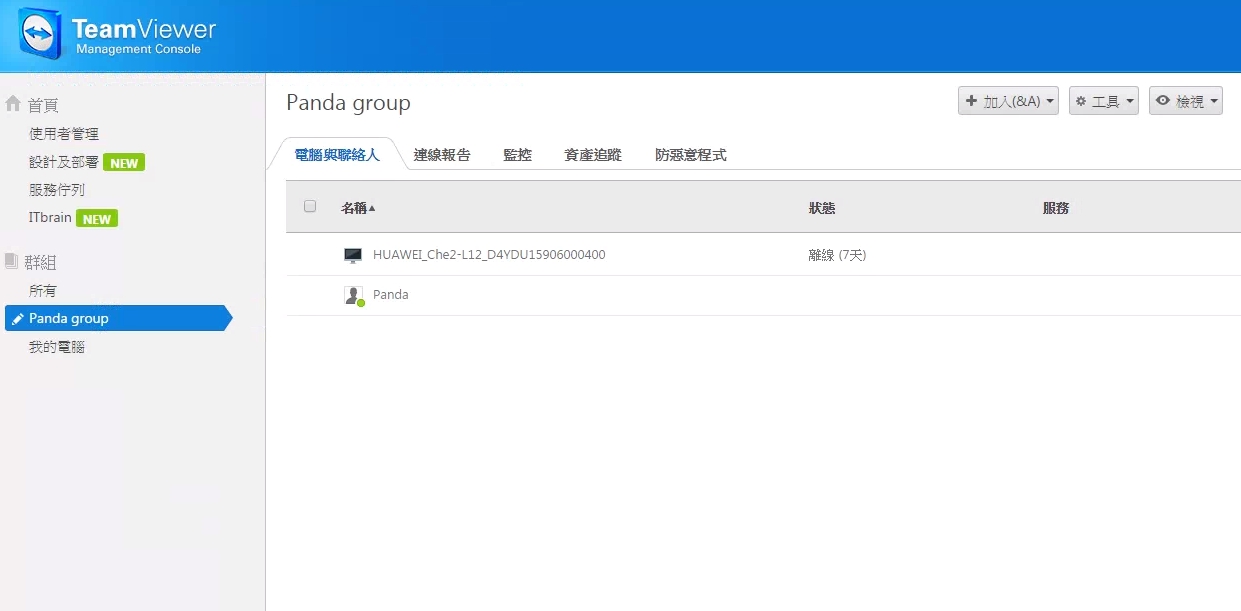
Task: Click the groups icon next to 群組
Action: tap(12, 261)
